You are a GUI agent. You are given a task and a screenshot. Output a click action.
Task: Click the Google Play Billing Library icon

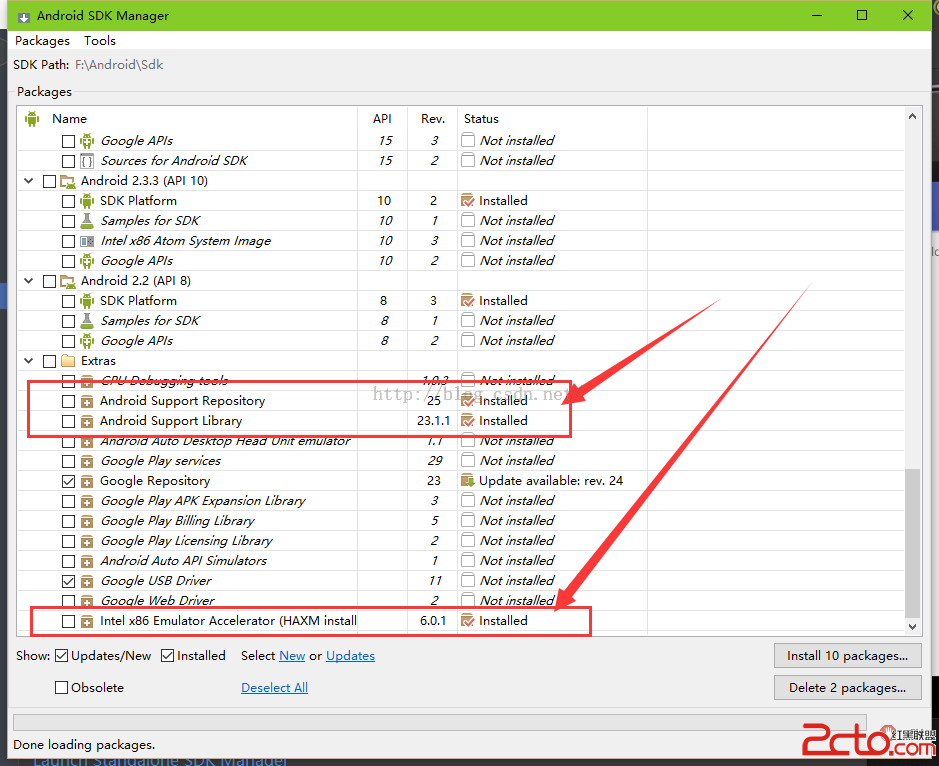[87, 521]
